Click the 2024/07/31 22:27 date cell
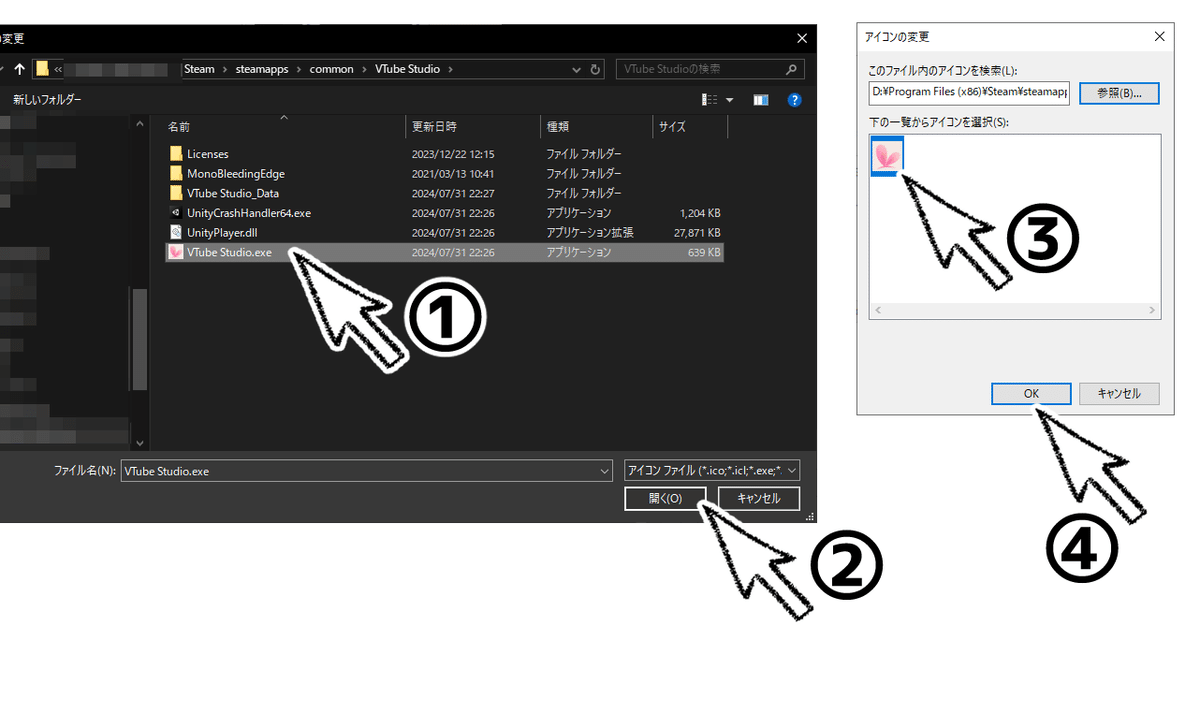 point(453,193)
